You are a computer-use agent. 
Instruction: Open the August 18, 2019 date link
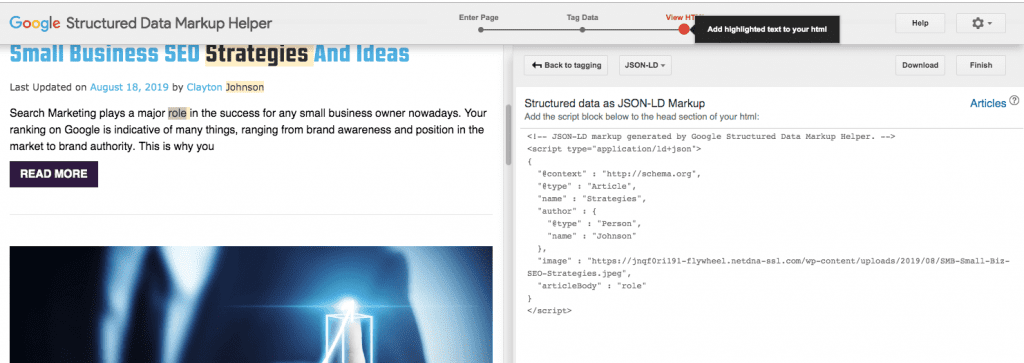tap(129, 87)
